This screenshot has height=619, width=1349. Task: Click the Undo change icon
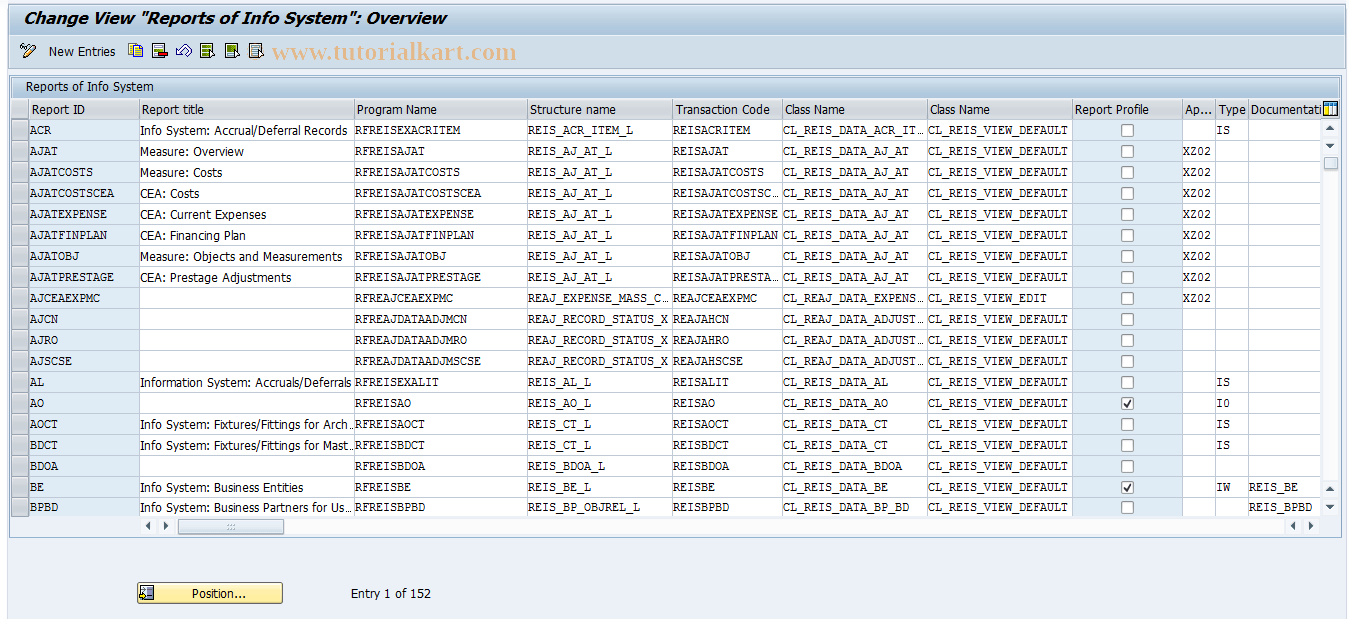pyautogui.click(x=183, y=50)
